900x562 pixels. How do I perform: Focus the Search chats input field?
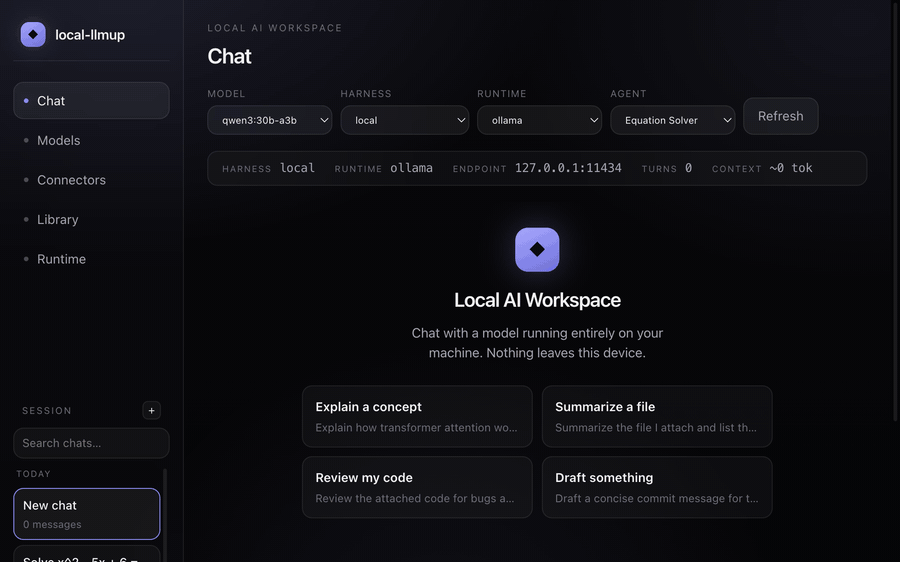(91, 443)
